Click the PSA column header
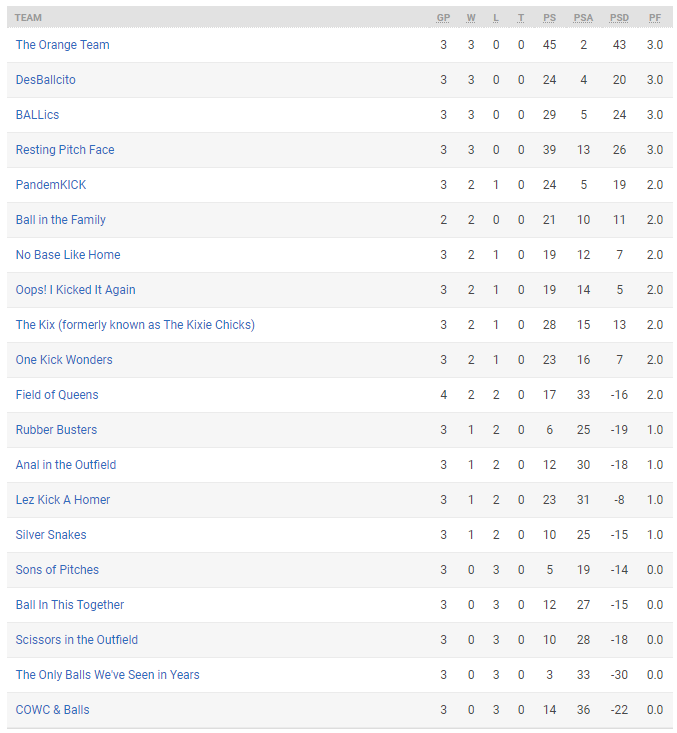Viewport: 677px width, 733px height. click(x=583, y=18)
